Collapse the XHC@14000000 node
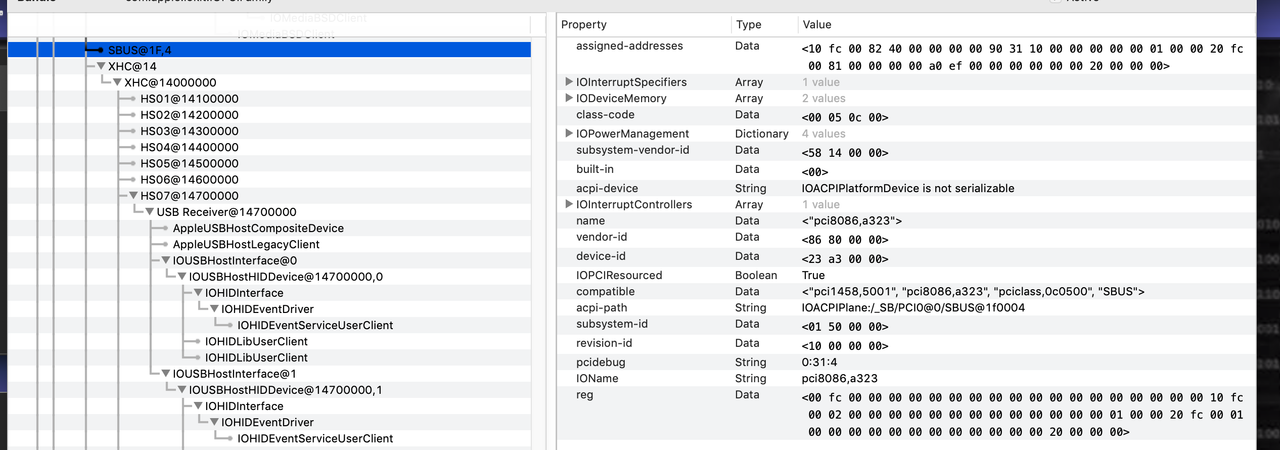 (117, 82)
